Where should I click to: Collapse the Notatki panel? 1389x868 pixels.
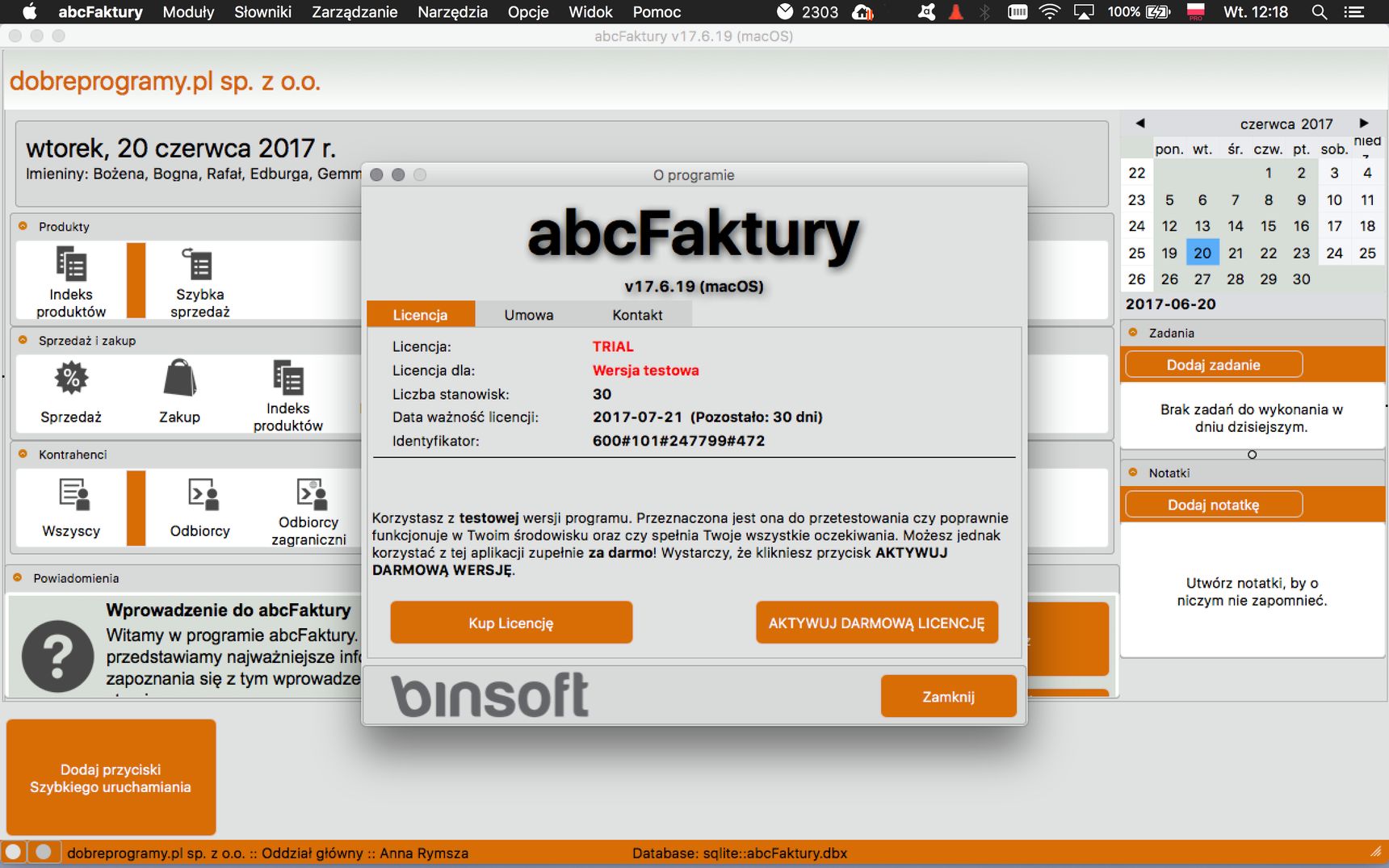(1133, 472)
